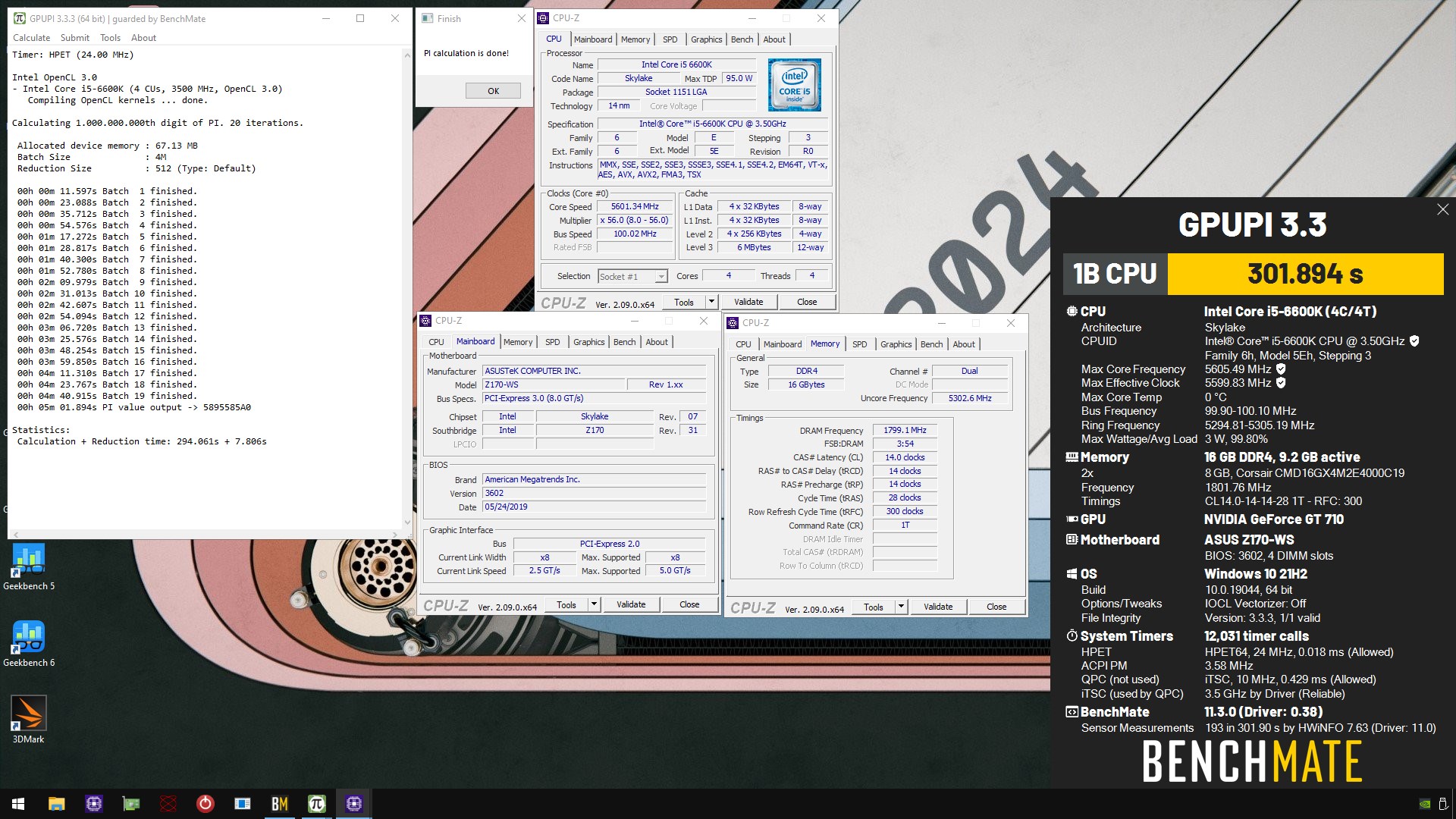Screen dimensions: 1456x819
Task: Click the Memory section icon in BenchMate
Action: tap(1072, 457)
